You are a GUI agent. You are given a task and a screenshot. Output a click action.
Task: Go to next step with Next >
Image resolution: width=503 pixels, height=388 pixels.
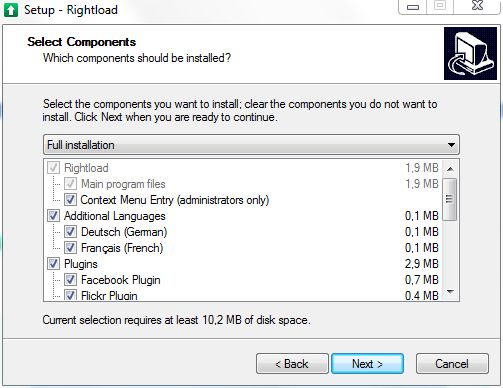367,364
